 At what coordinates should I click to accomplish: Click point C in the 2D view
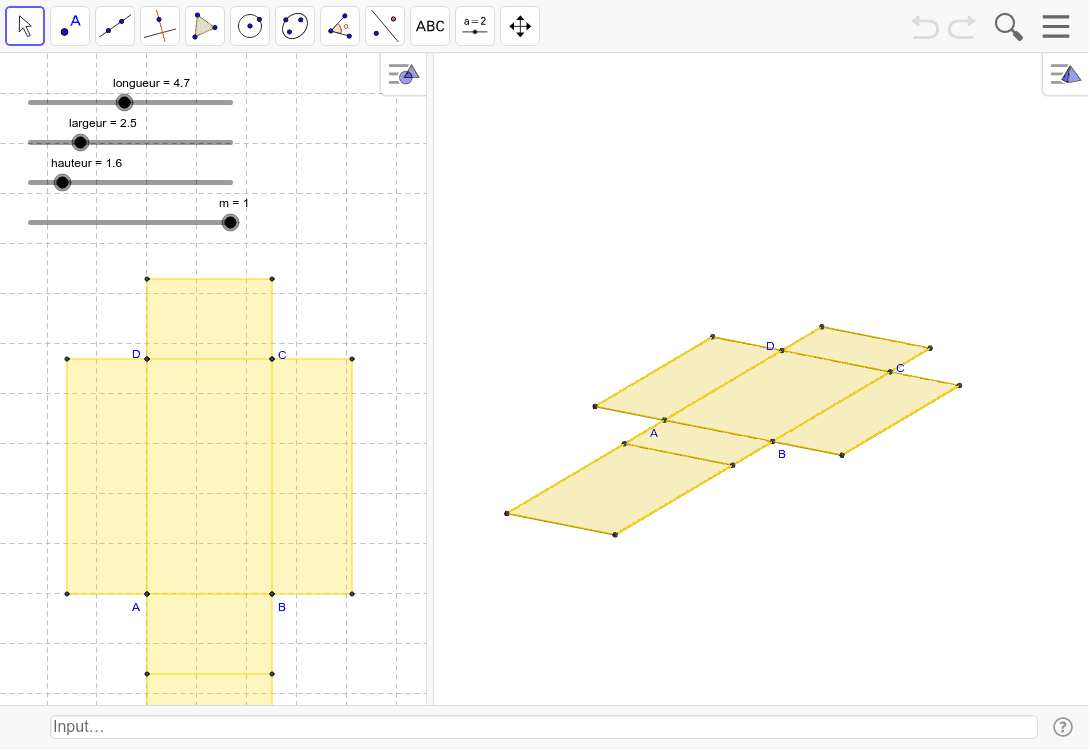tap(272, 359)
